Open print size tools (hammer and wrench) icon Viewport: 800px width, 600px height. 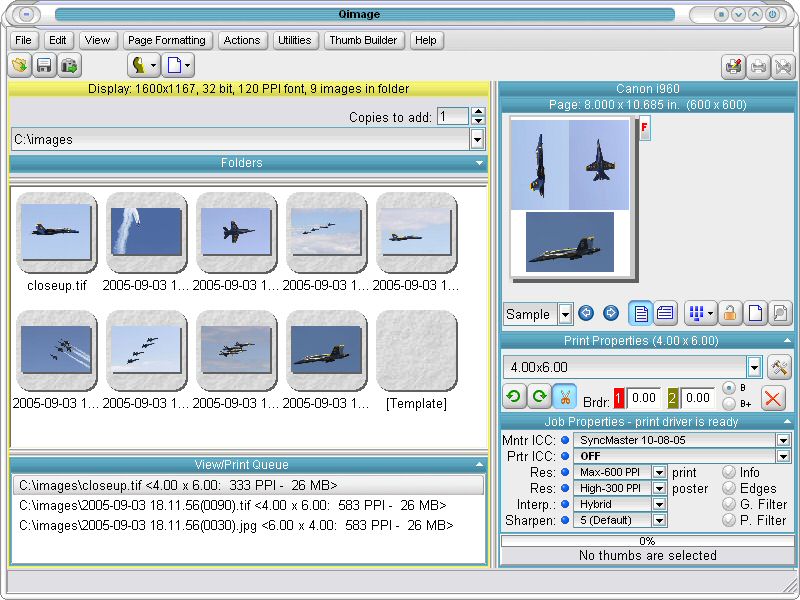tap(779, 366)
